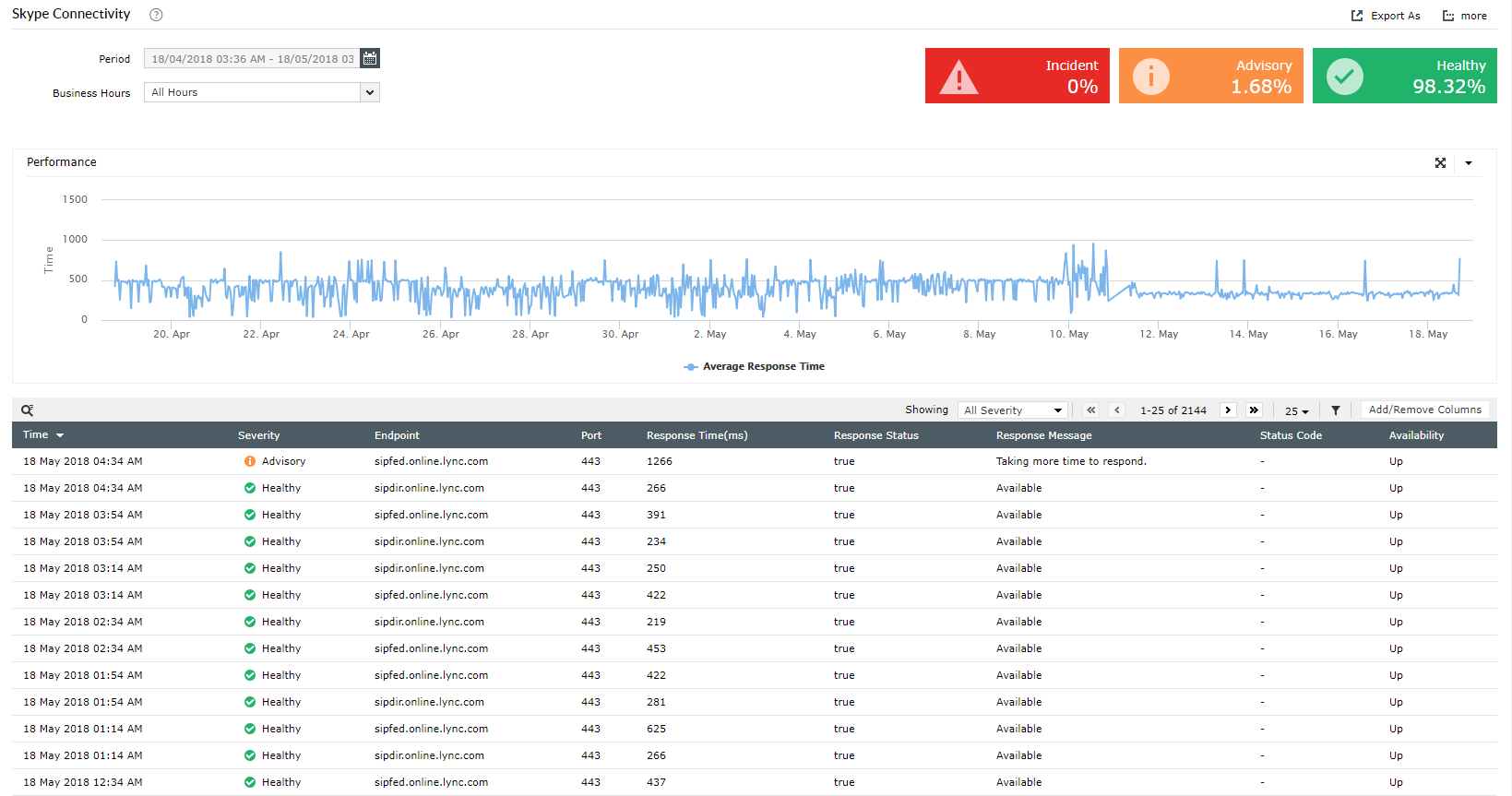Screen dimensions: 1512x796
Task: Open the Period calendar picker
Action: click(x=370, y=58)
